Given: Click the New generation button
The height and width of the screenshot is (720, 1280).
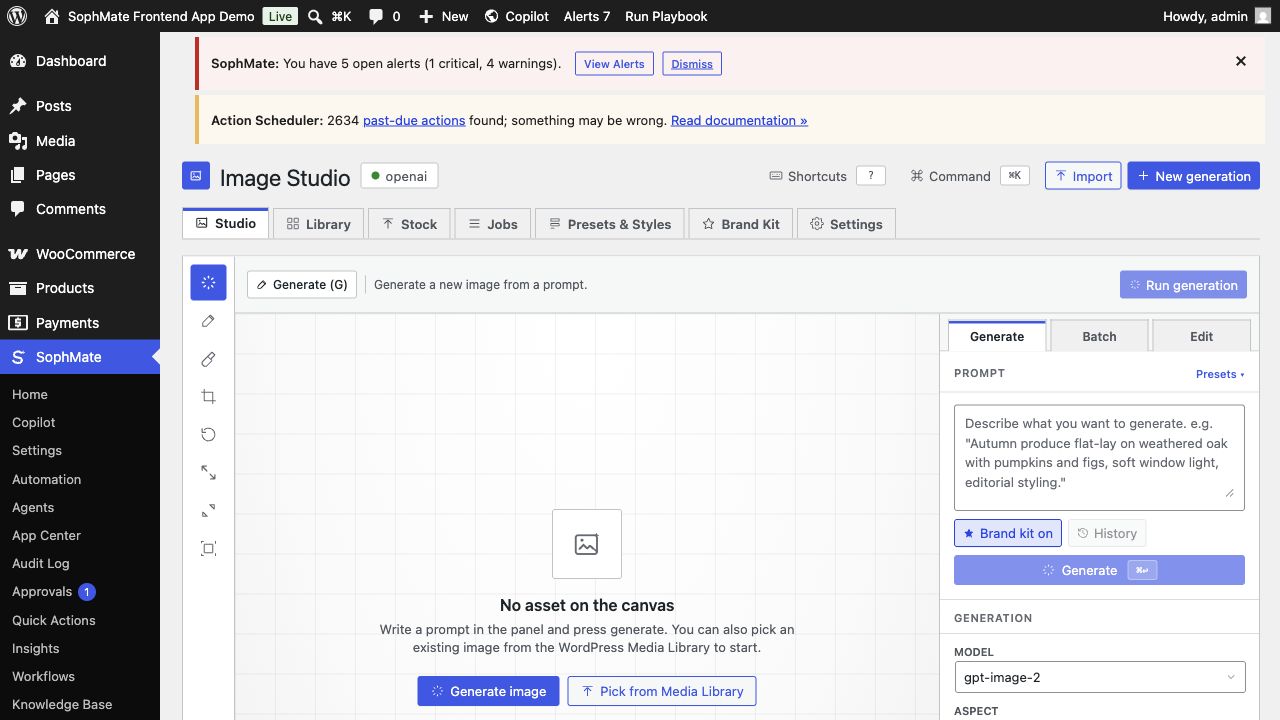Looking at the screenshot, I should click(x=1193, y=175).
